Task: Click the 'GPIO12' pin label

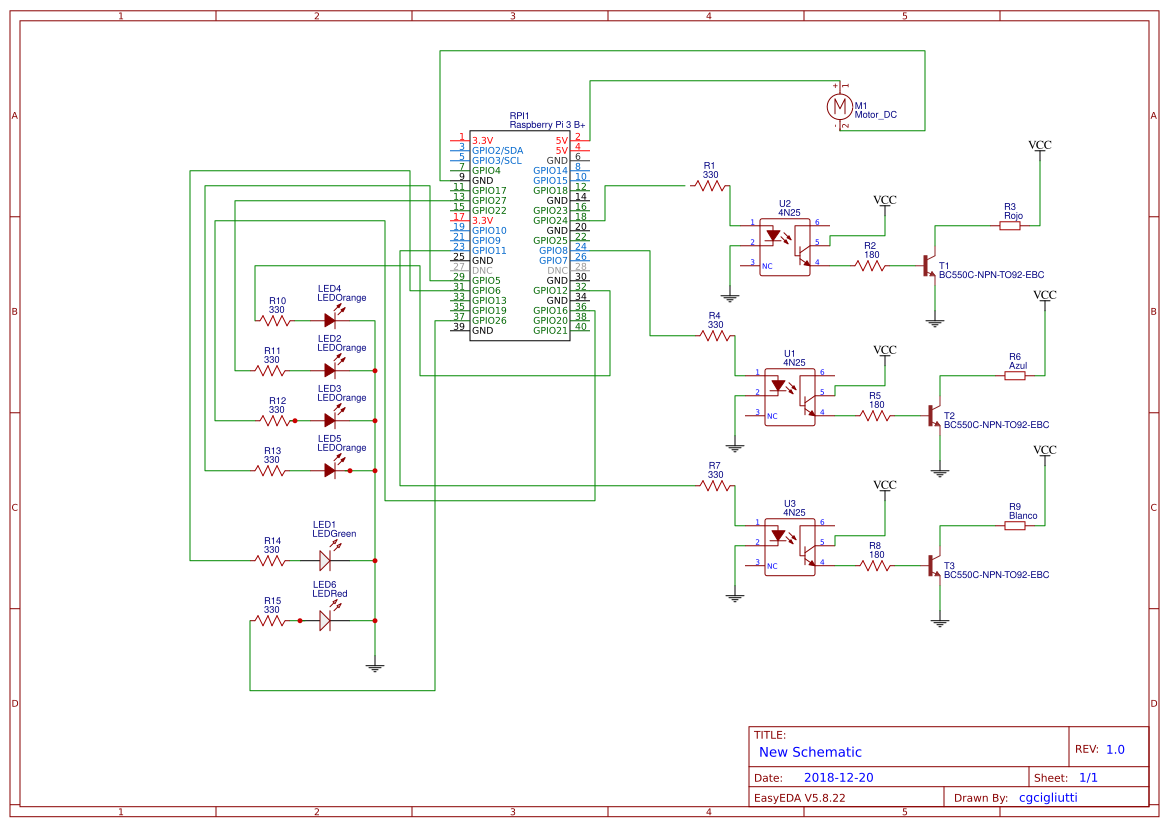Action: coord(550,291)
